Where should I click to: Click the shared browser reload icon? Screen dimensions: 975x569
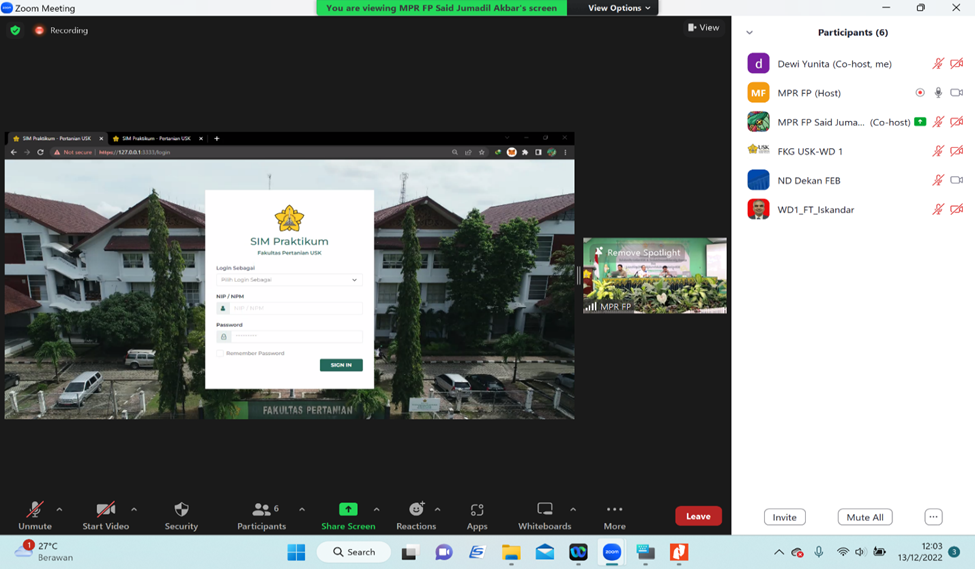tap(40, 152)
